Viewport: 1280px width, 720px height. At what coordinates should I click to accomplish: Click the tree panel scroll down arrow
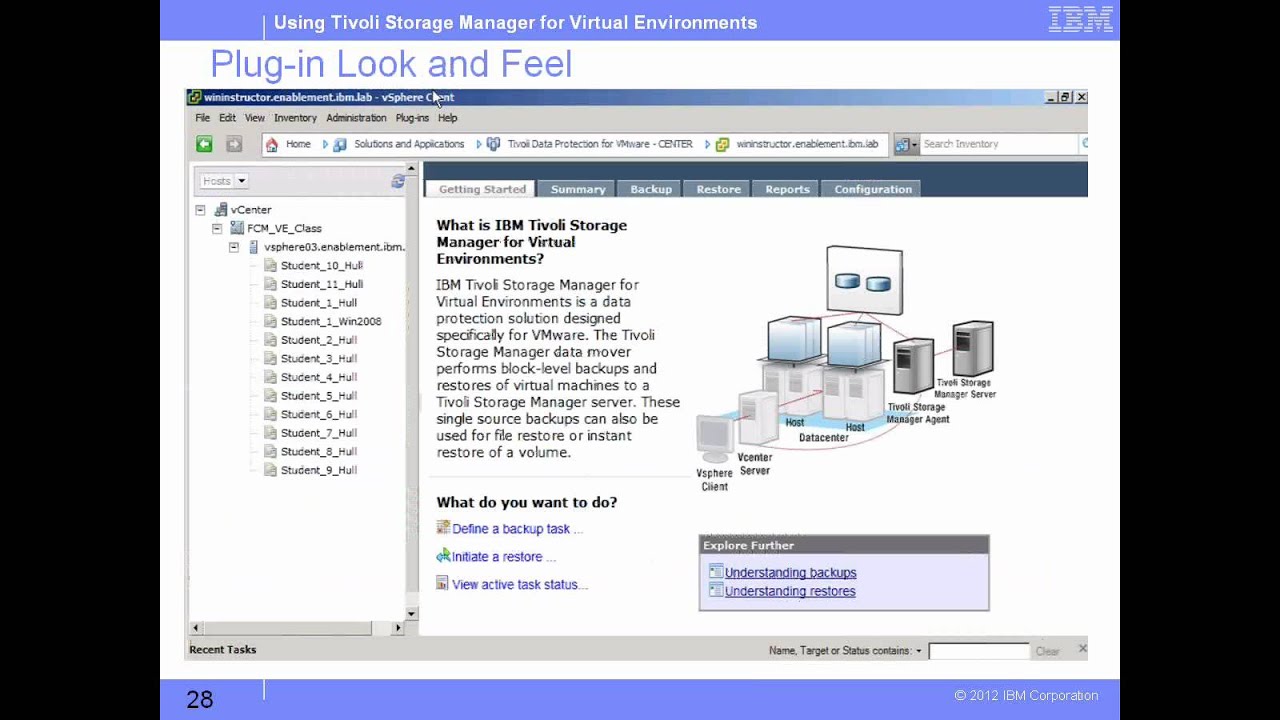tap(411, 613)
